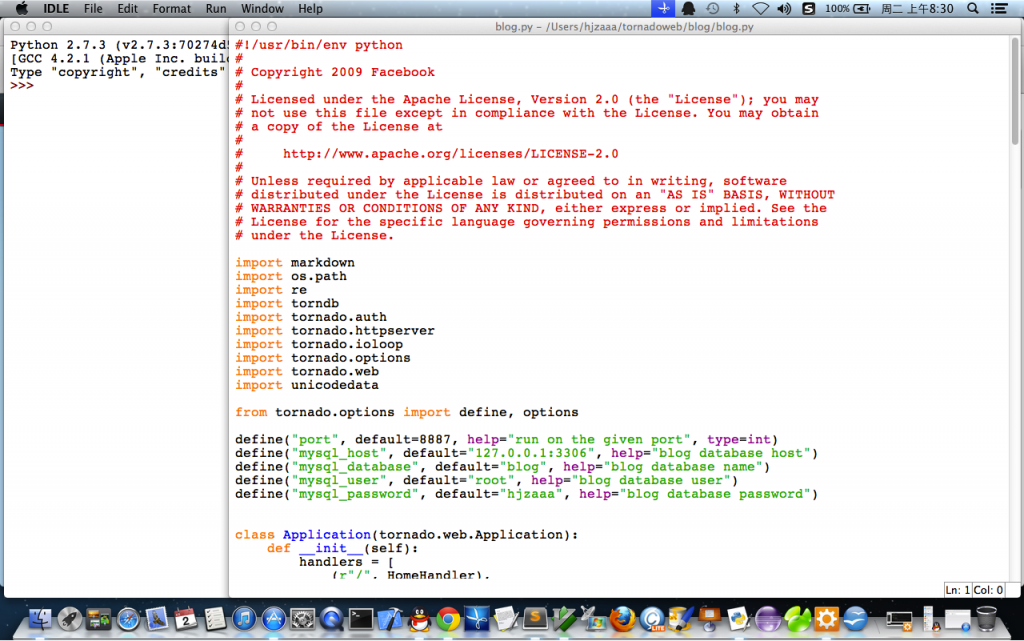Open orange gear app in Dock
Image resolution: width=1024 pixels, height=641 pixels.
pyautogui.click(x=826, y=619)
